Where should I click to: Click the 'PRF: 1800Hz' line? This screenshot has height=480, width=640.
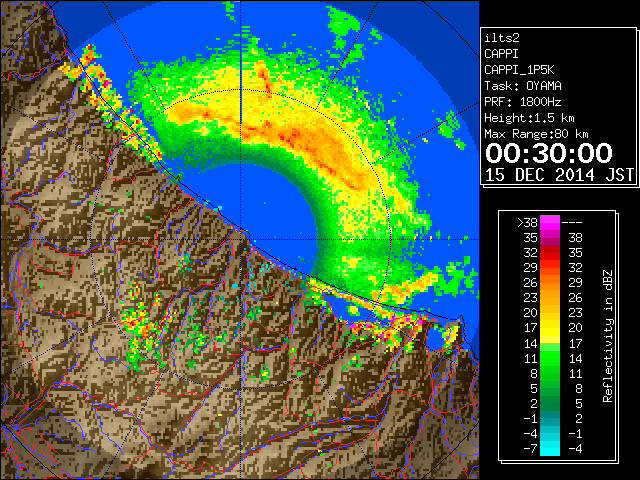point(523,102)
